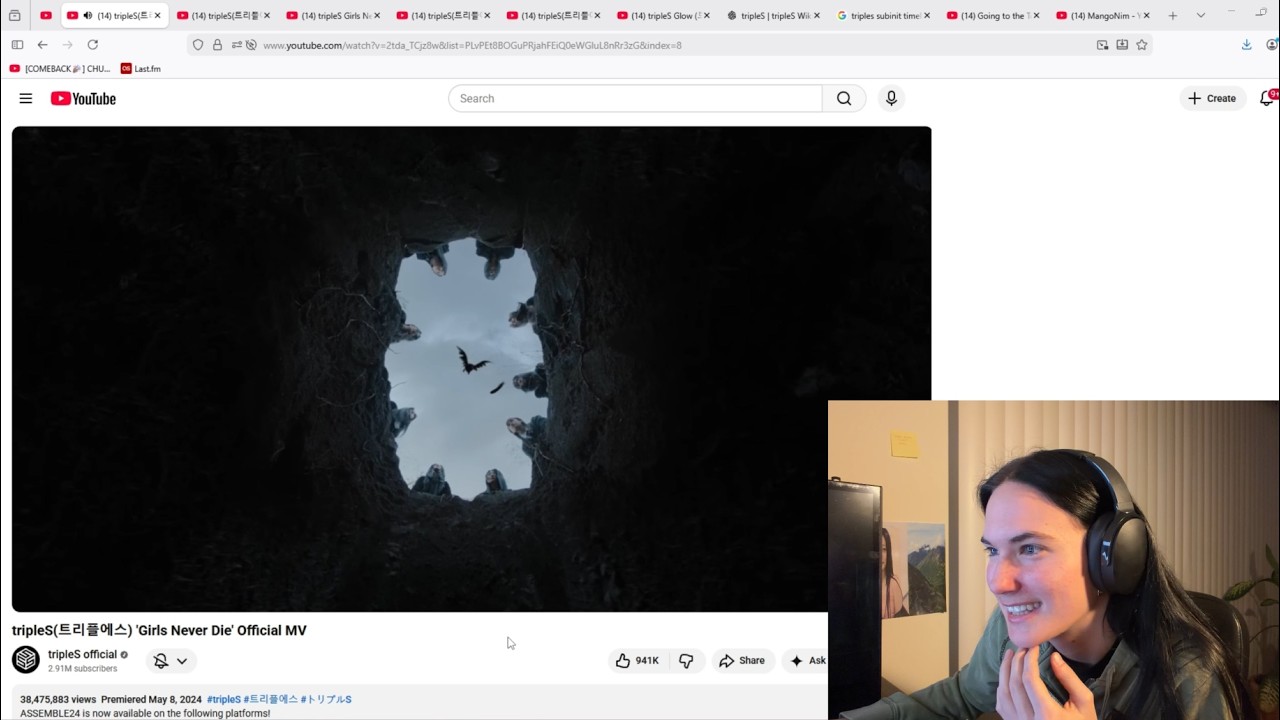The image size is (1280, 720).
Task: Click the 38,475,883 views text
Action: click(58, 699)
